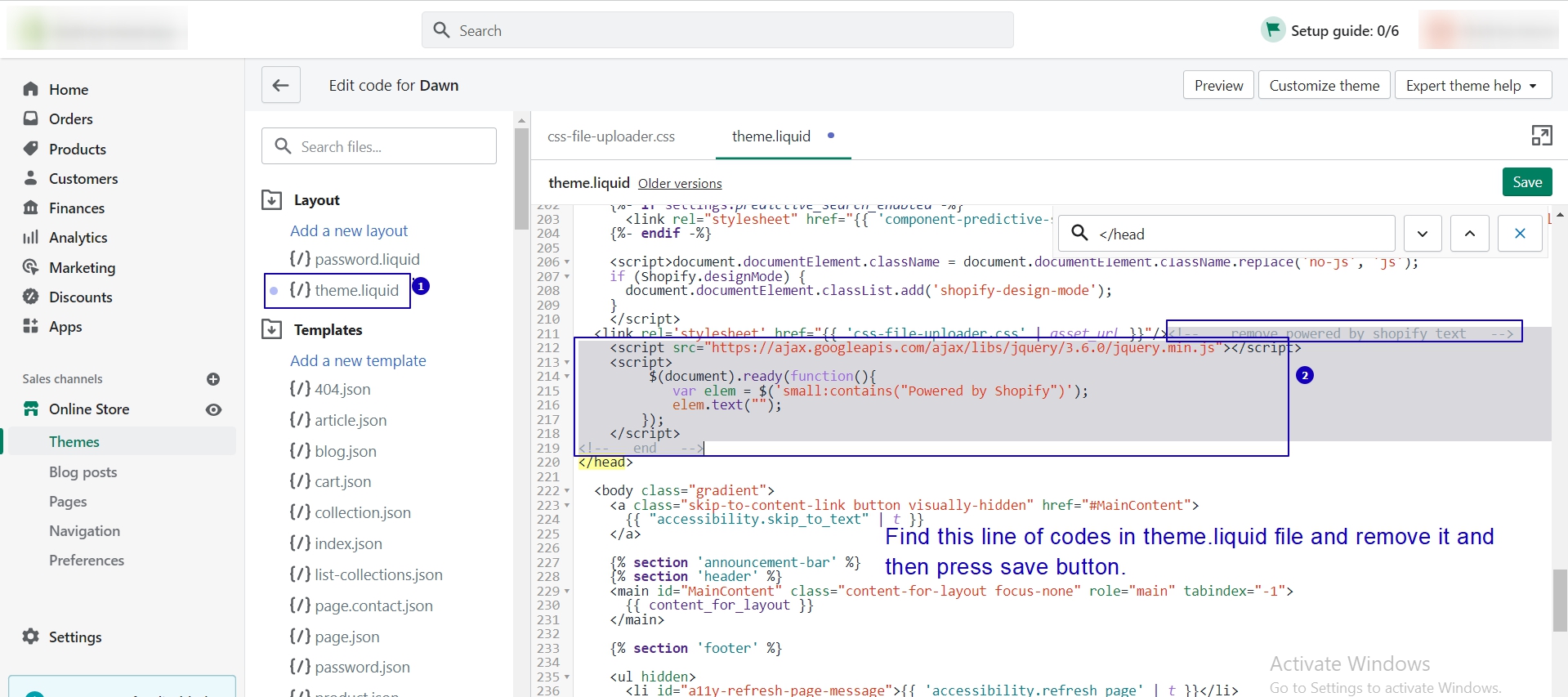View online store via eye icon
1568x697 pixels.
pyautogui.click(x=213, y=409)
